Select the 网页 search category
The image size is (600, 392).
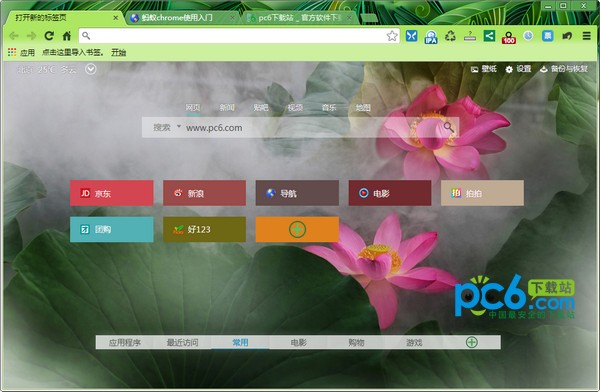point(192,108)
